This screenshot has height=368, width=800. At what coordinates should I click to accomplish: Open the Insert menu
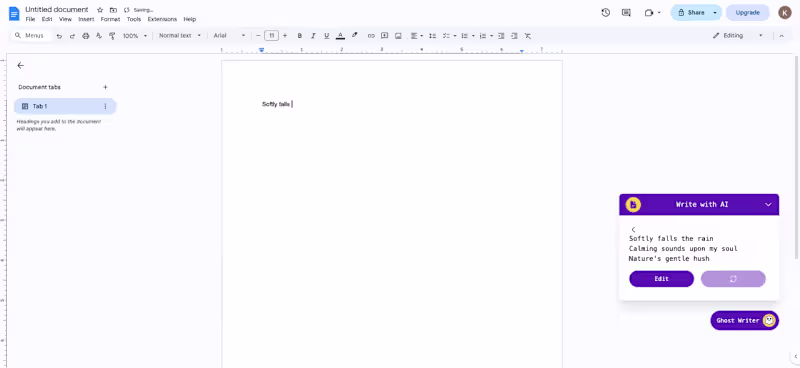(x=86, y=19)
